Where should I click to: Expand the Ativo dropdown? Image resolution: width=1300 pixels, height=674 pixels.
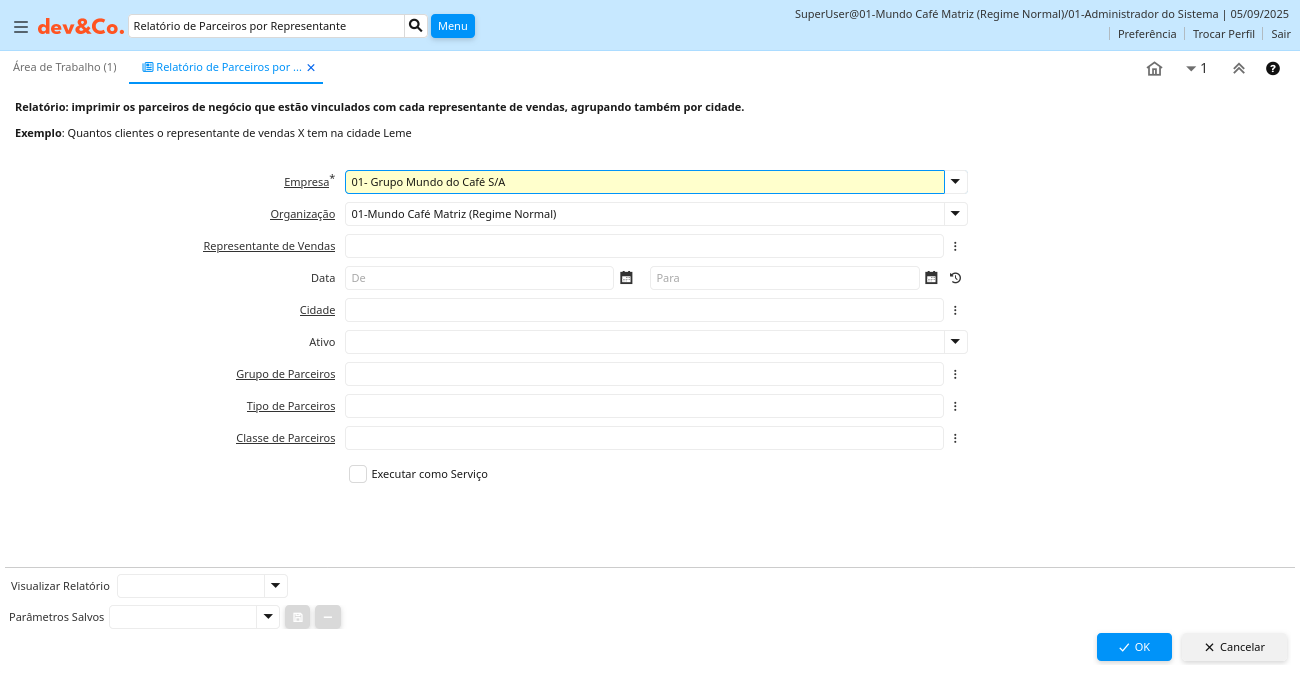[x=956, y=342]
